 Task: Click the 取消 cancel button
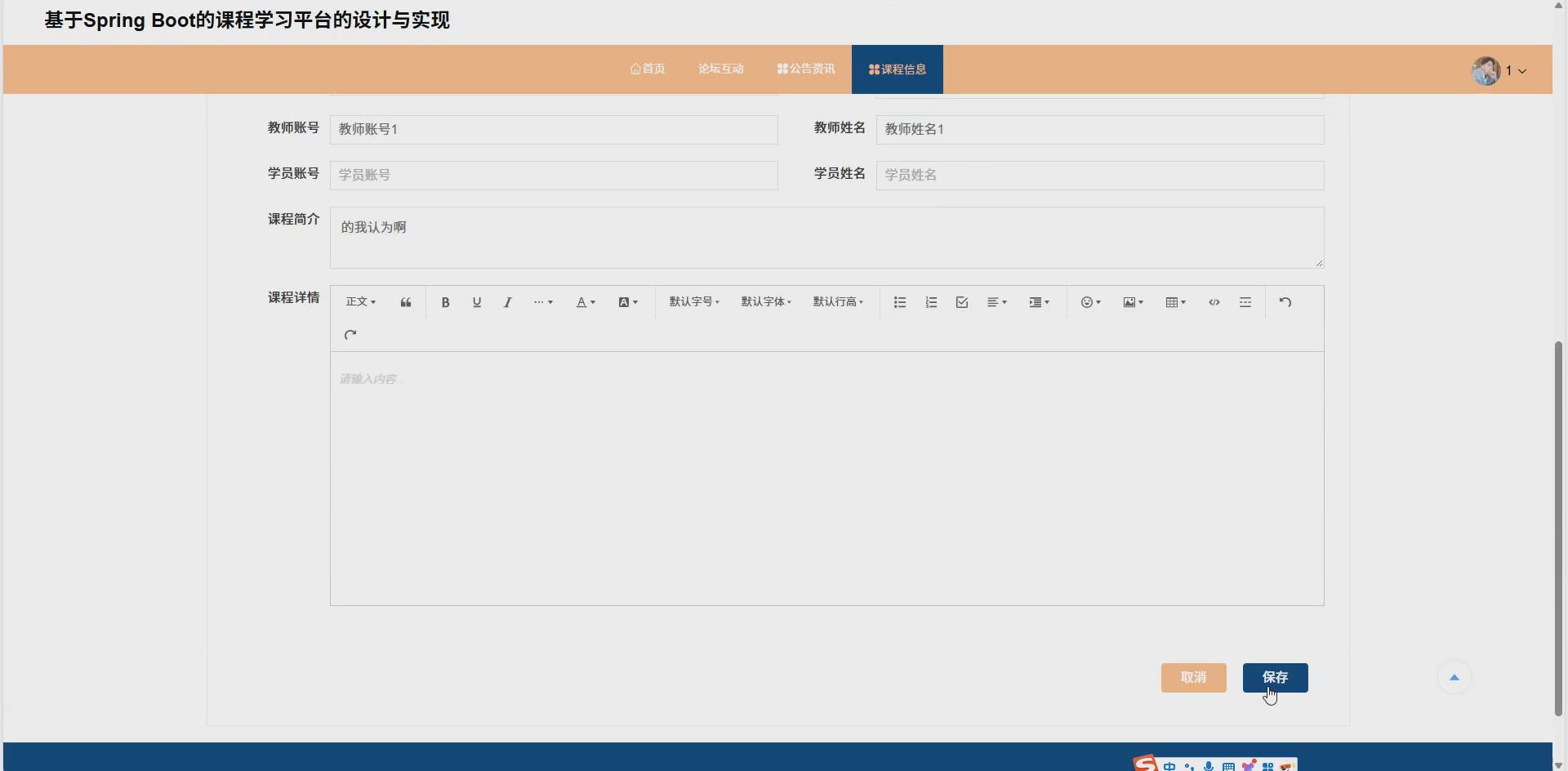tap(1193, 677)
